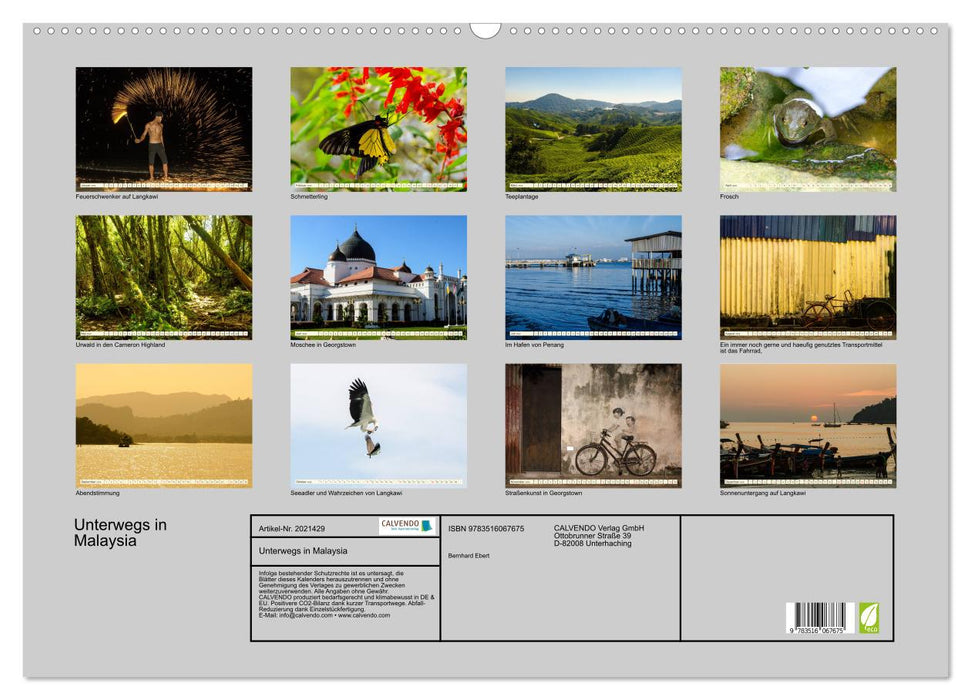Screen dimensions: 971x700
Task: Click the CALVENDO publisher logo
Action: point(406,527)
